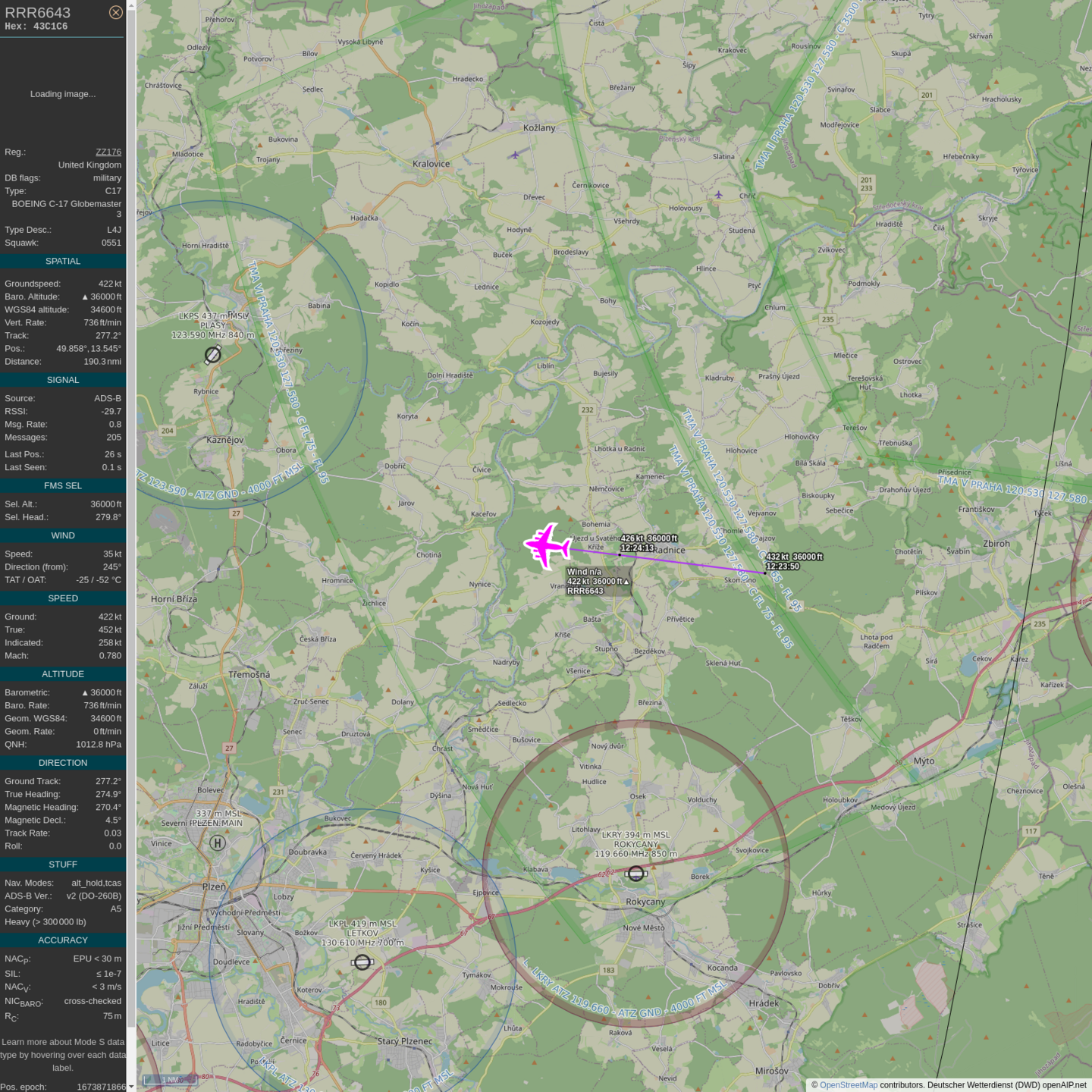
Task: Select the LKPS Plasy airfield symbol
Action: tap(213, 354)
